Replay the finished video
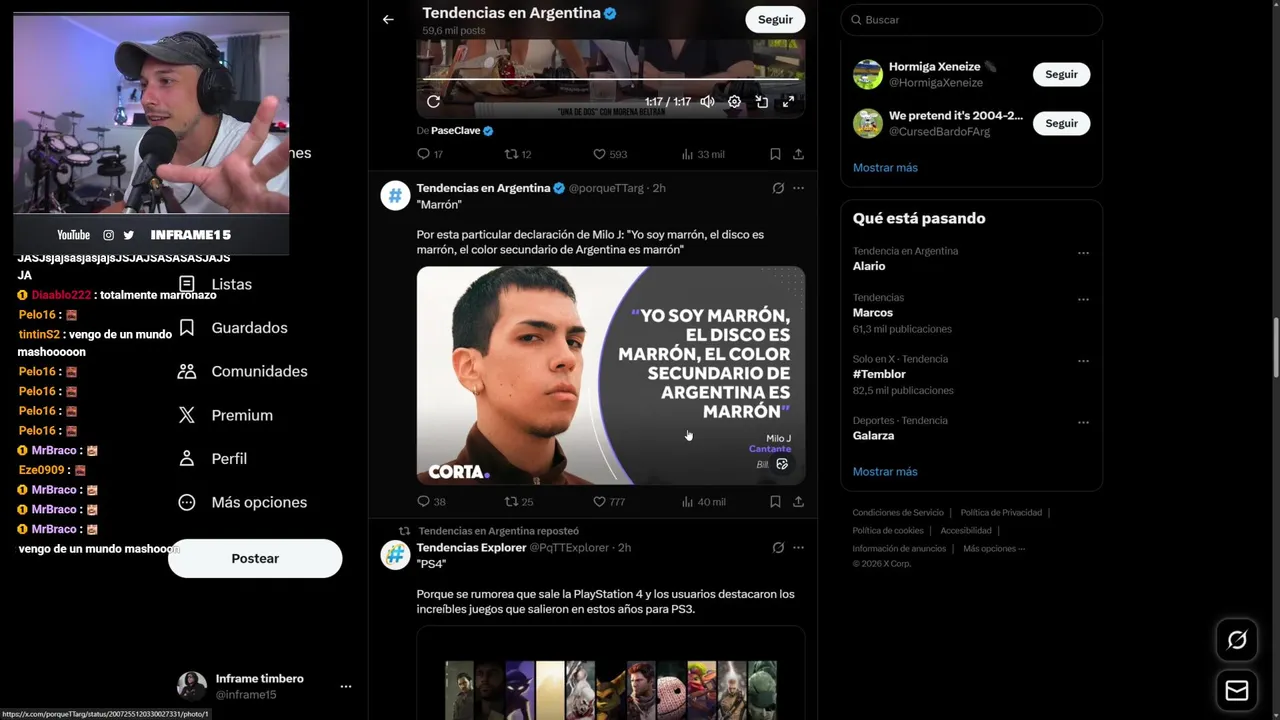The image size is (1280, 720). click(433, 101)
